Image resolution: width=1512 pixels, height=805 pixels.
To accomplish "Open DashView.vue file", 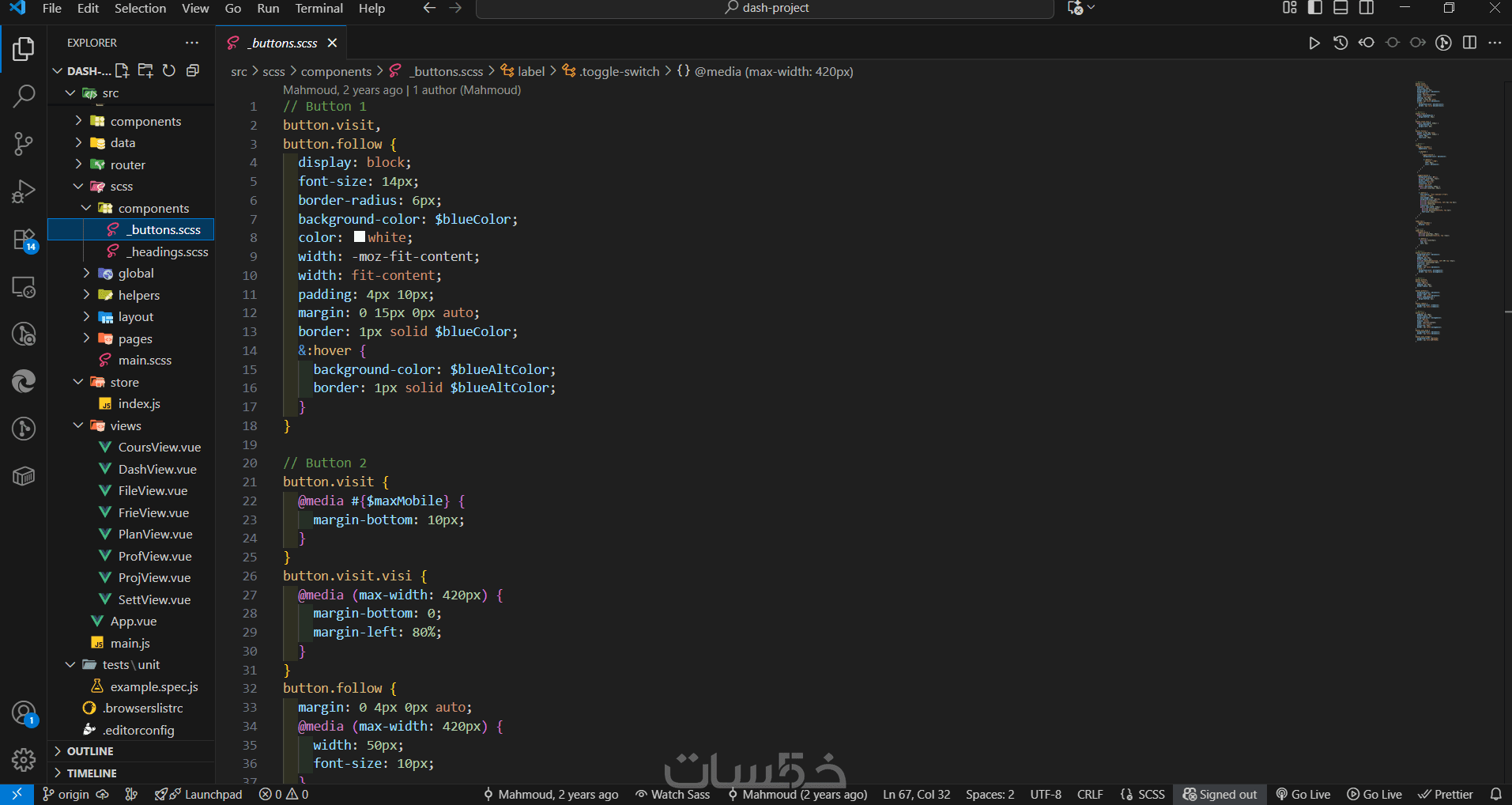I will point(157,469).
